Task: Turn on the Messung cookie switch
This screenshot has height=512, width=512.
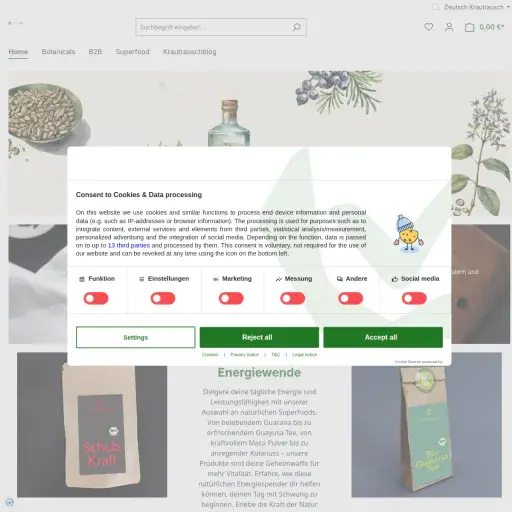Action: coord(292,298)
